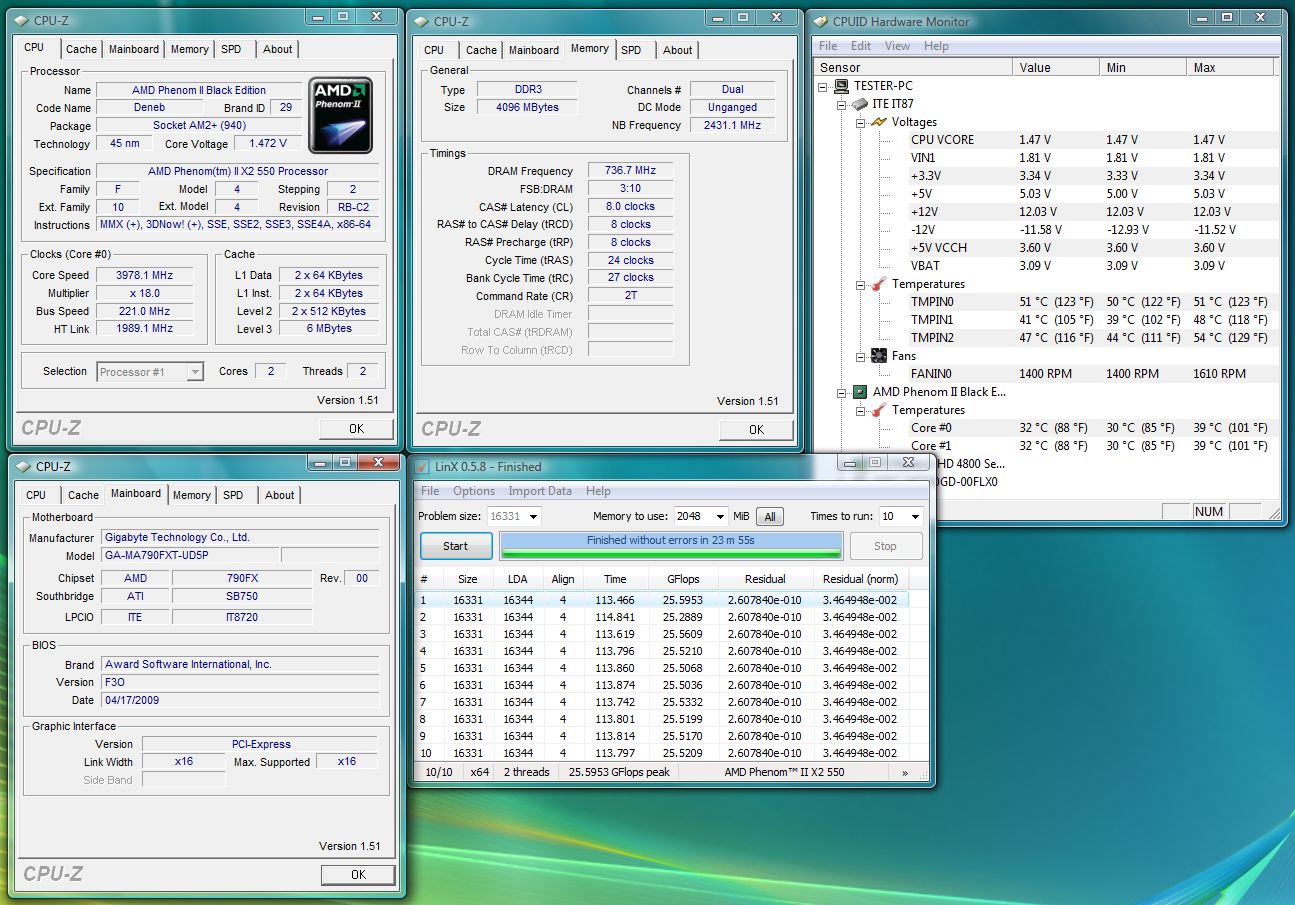Open the Options menu in LinX
The width and height of the screenshot is (1295, 905).
(x=474, y=491)
